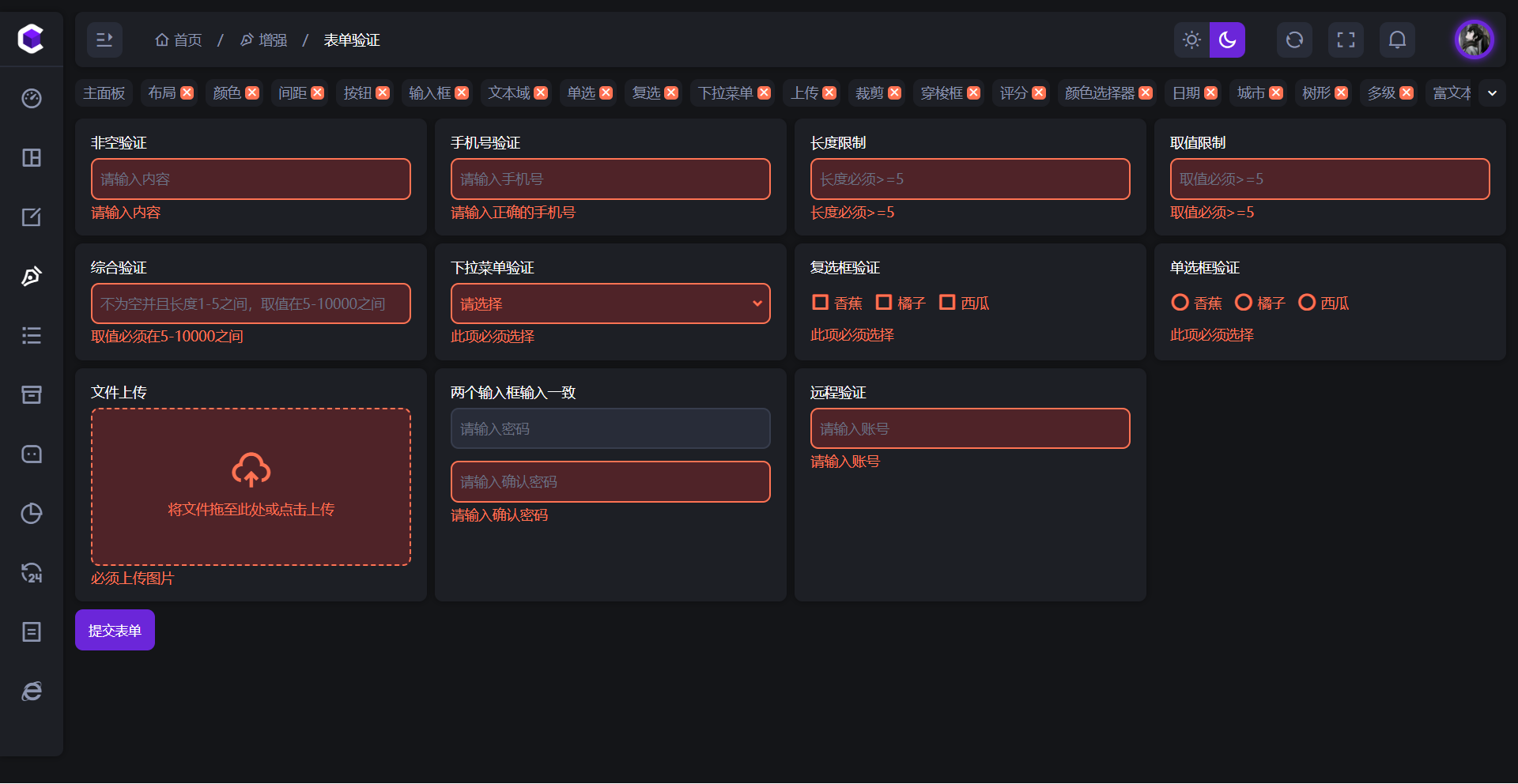The width and height of the screenshot is (1518, 784).
Task: Switch to the 布局 tab
Action: pyautogui.click(x=162, y=93)
